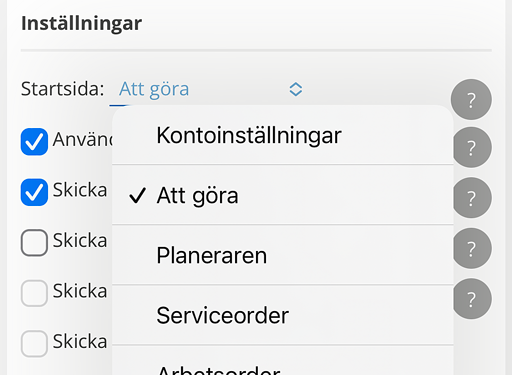Click help icon beside the Serviceorder option
This screenshot has height=375, width=512.
(x=472, y=299)
